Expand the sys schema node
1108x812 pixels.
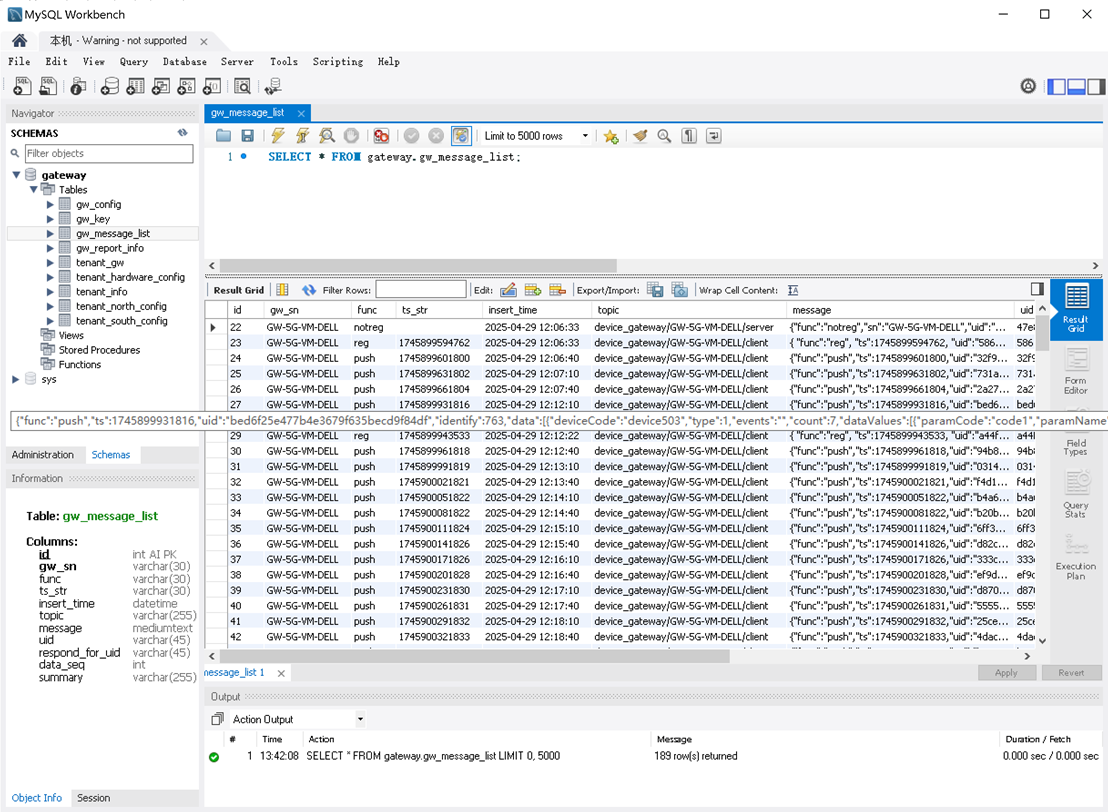tap(16, 379)
